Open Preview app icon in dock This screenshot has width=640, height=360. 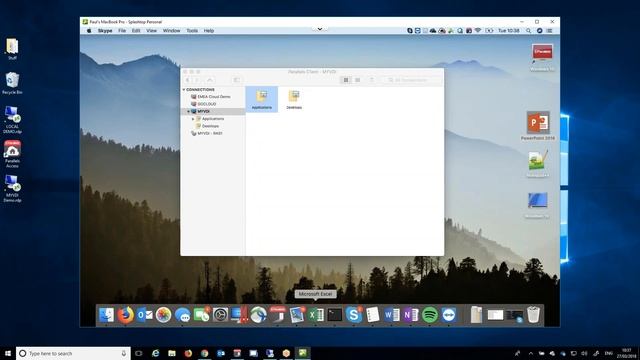[297, 315]
